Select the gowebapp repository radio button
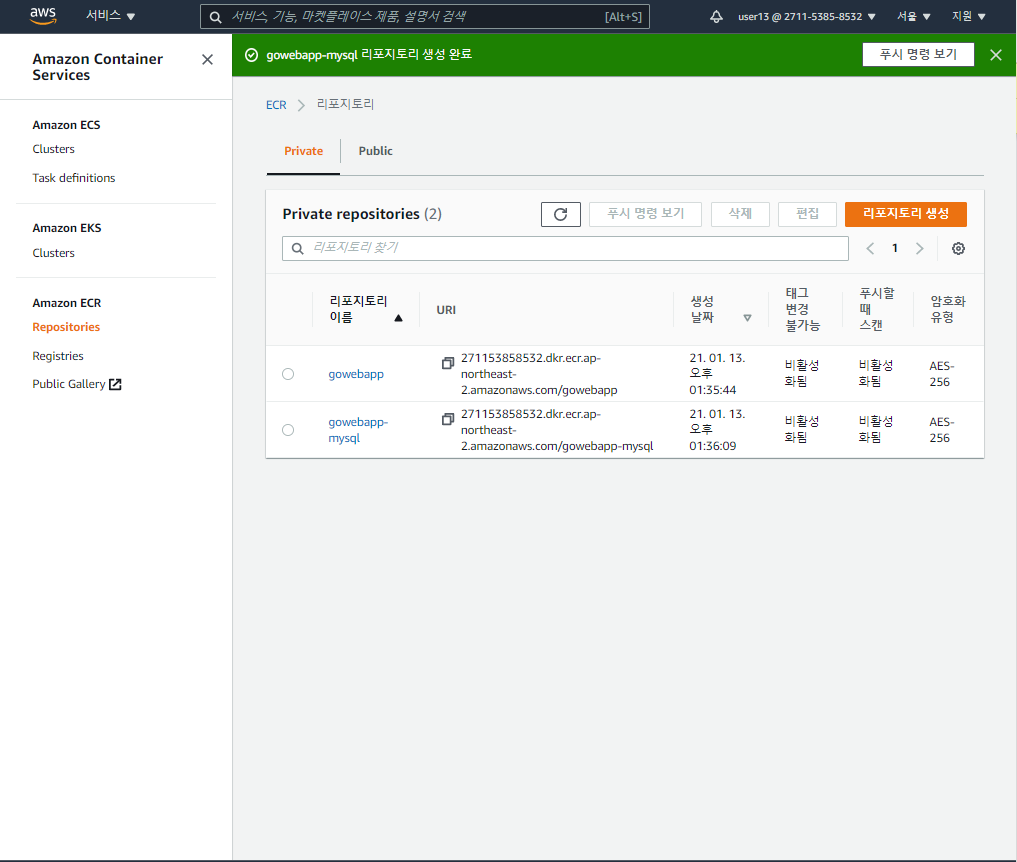This screenshot has width=1017, height=862. [288, 374]
